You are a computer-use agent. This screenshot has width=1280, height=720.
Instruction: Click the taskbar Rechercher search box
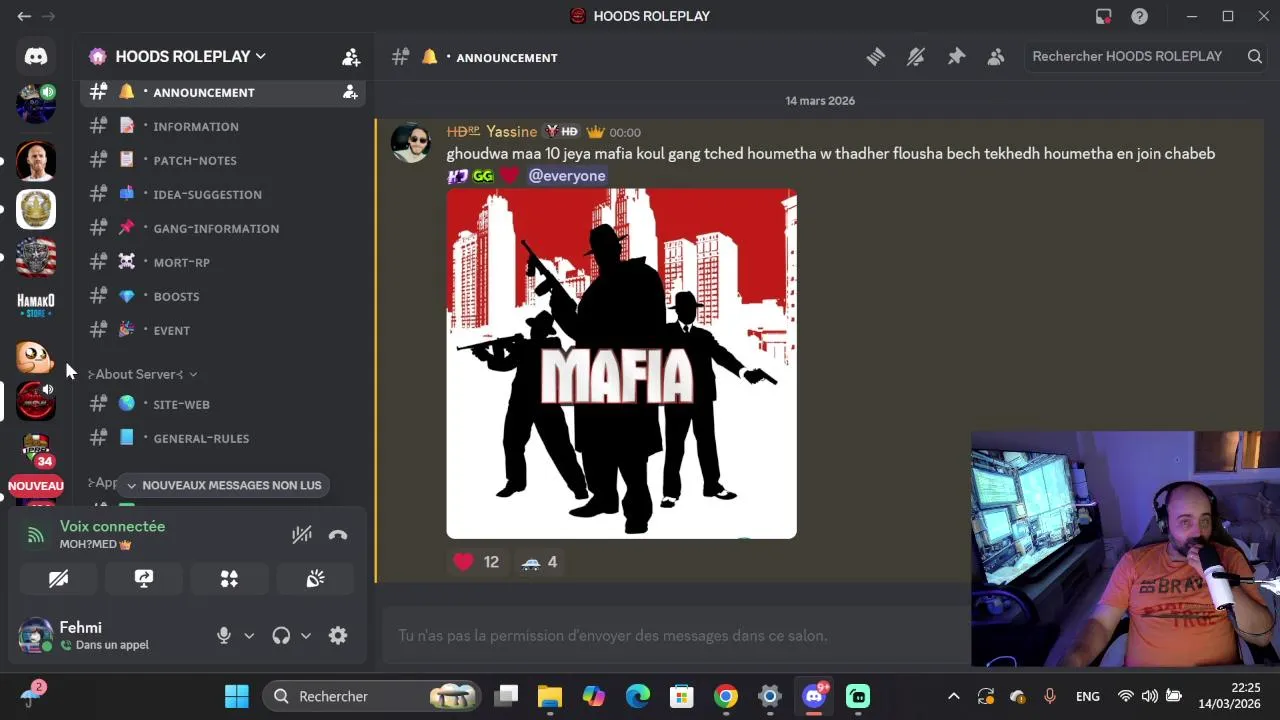pyautogui.click(x=371, y=696)
